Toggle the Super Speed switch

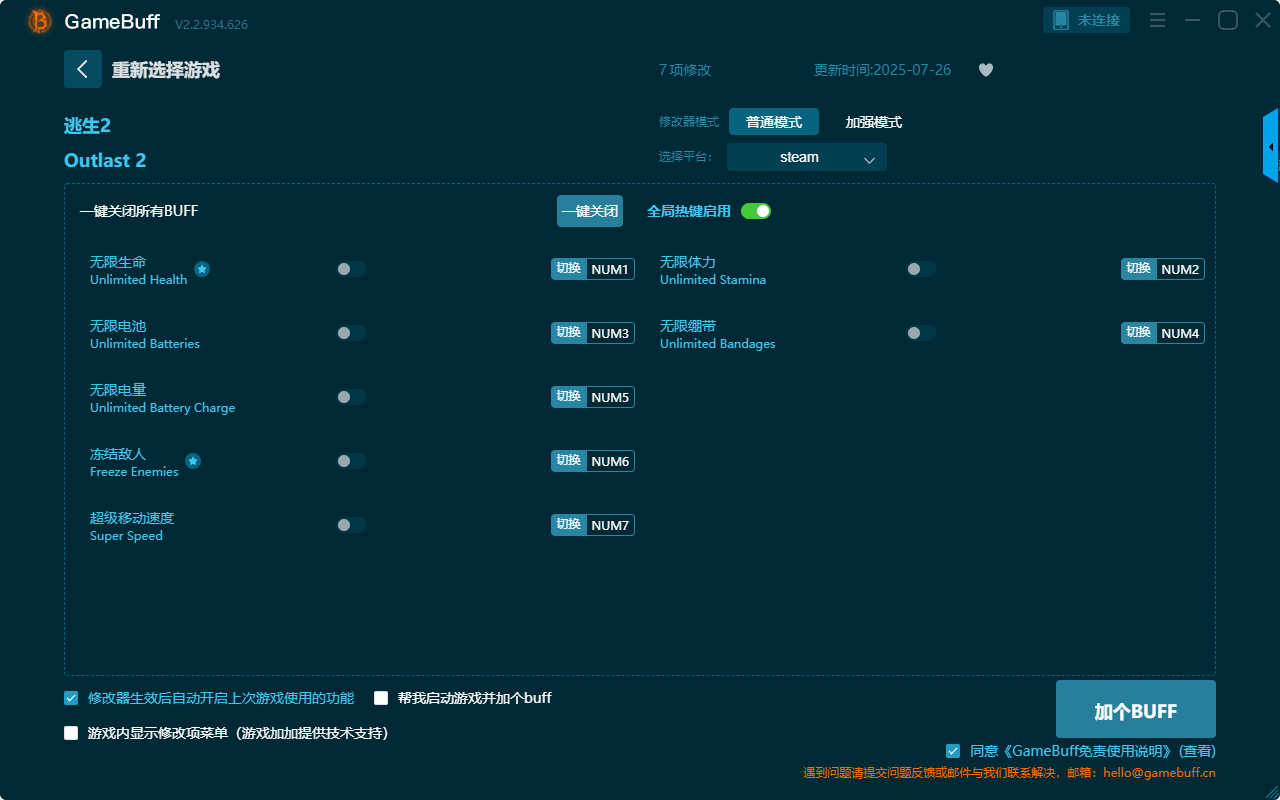(351, 525)
